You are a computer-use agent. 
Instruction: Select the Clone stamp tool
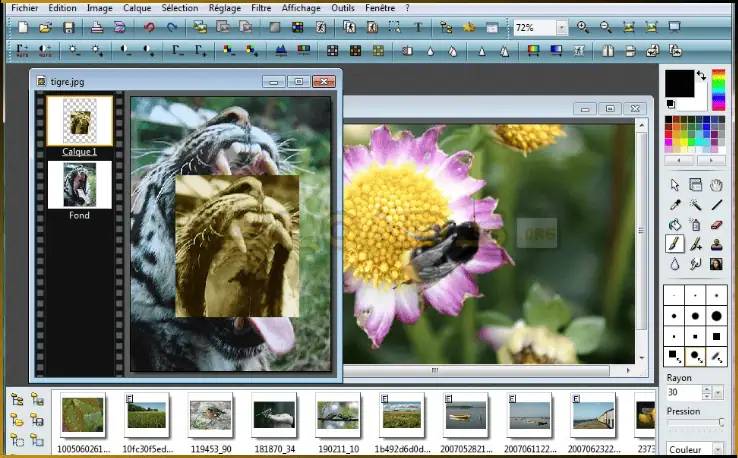pyautogui.click(x=716, y=244)
